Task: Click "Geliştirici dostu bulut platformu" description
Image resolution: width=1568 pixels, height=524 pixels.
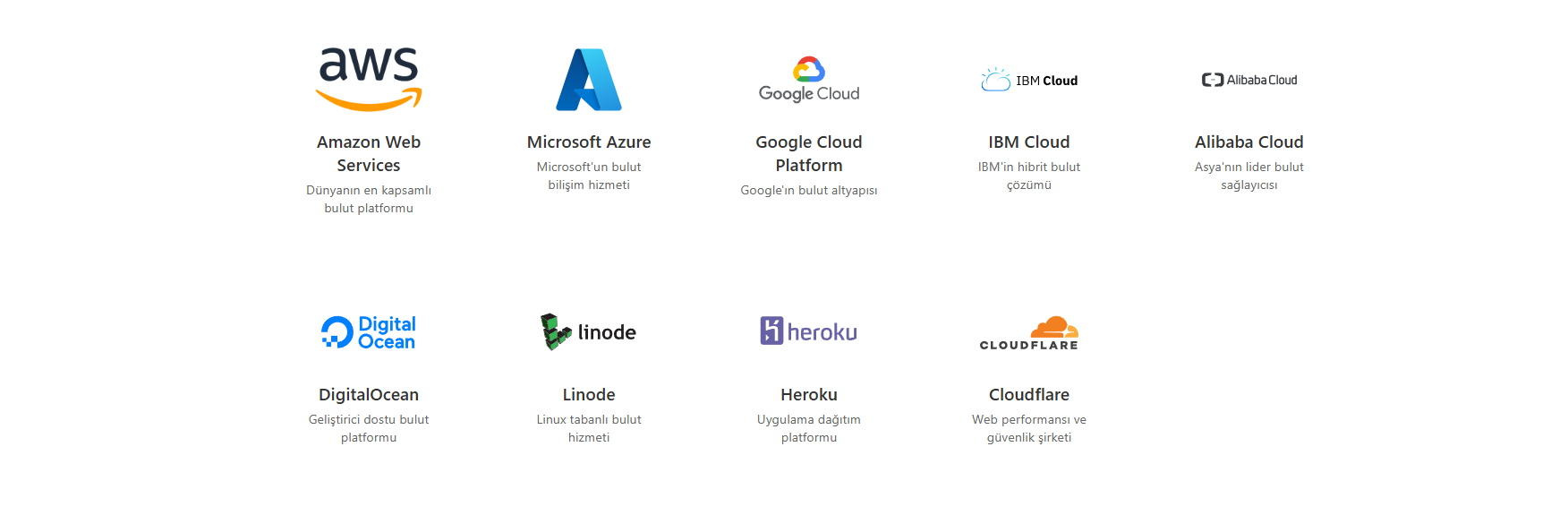Action: point(369,428)
